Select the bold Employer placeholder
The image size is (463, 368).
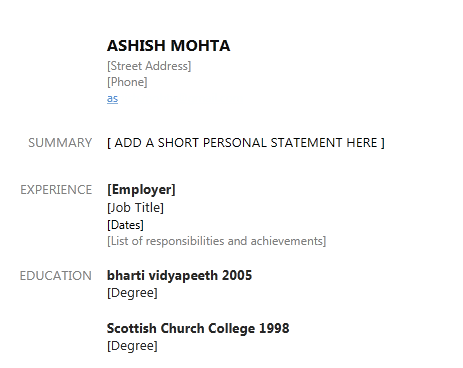point(141,190)
